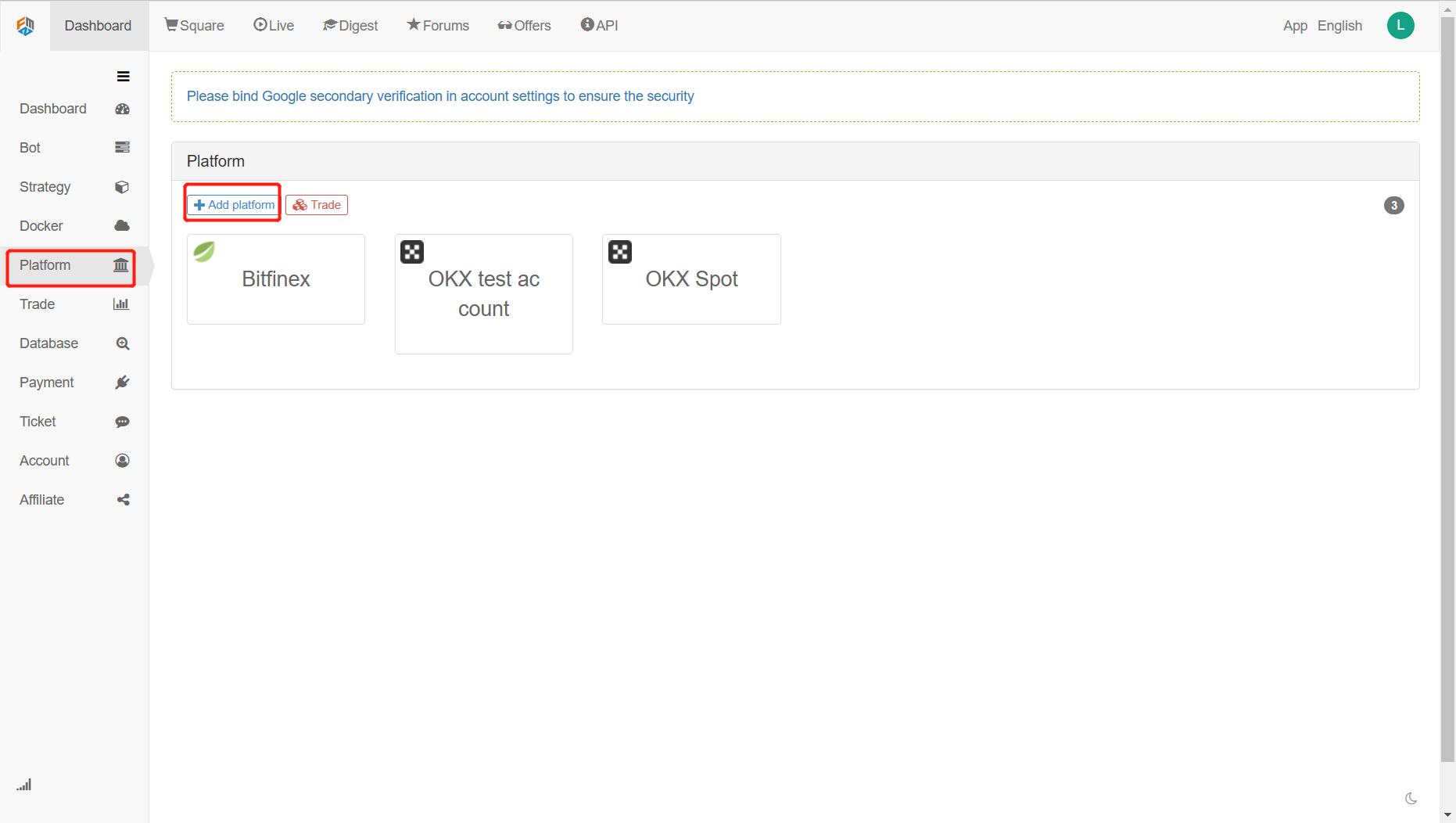The image size is (1456, 823).
Task: Click the OKX test account logo icon
Action: (412, 252)
